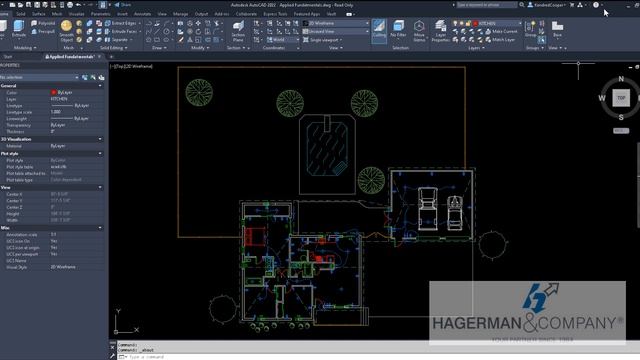The width and height of the screenshot is (640, 360).
Task: Click the viewport controls label Top 2D Wireframe
Action: [131, 66]
